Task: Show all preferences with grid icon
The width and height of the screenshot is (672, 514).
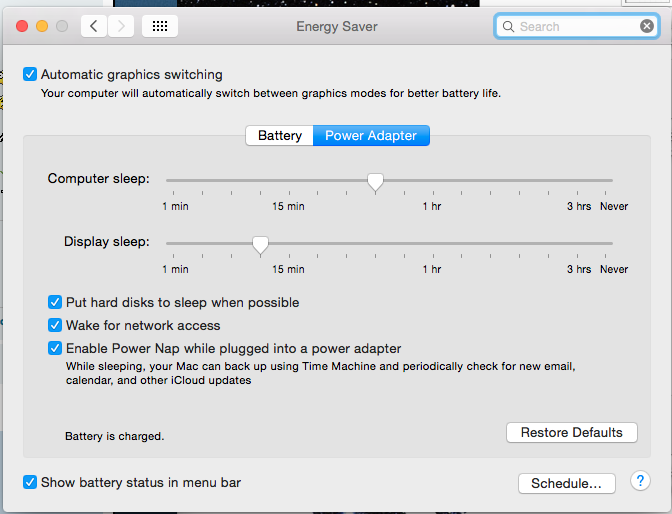Action: [160, 26]
